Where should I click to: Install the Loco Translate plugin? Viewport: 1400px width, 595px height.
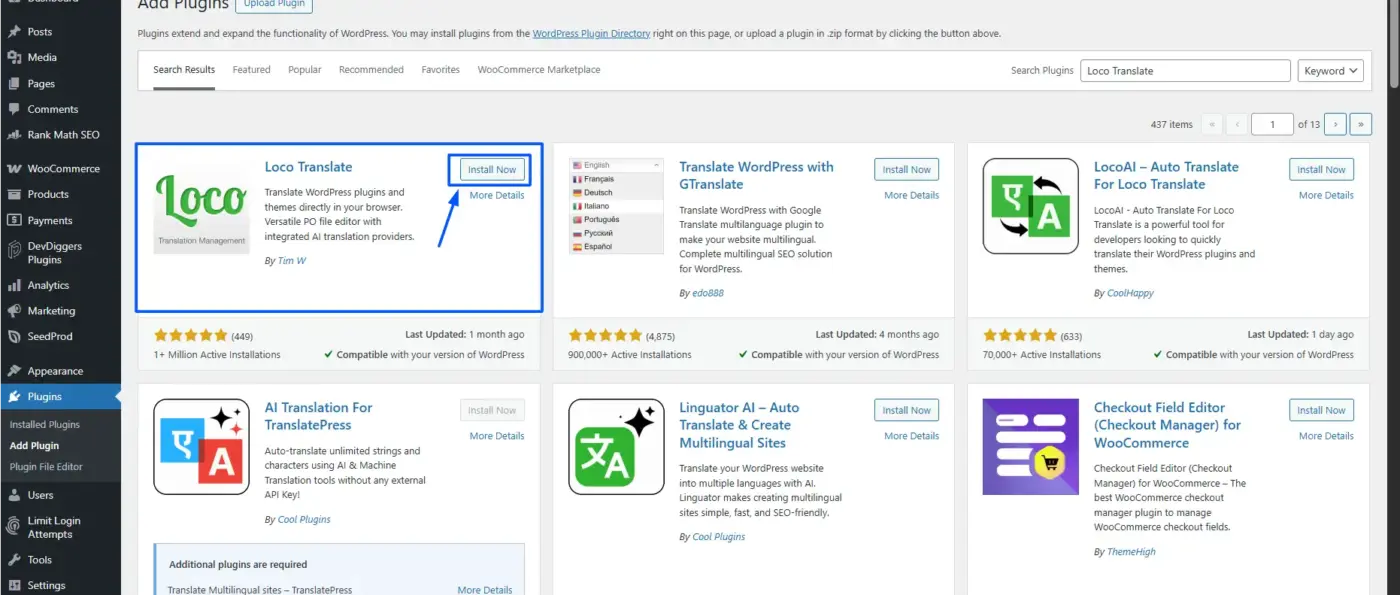(492, 170)
